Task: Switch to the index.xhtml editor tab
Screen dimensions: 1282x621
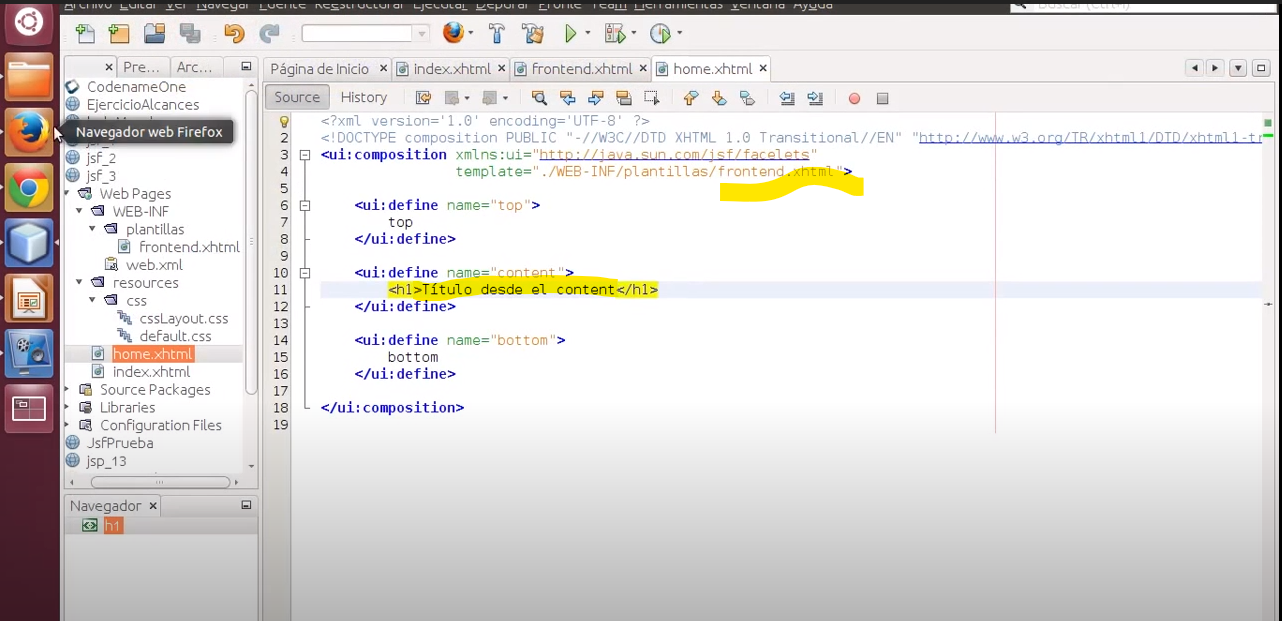Action: pos(453,69)
